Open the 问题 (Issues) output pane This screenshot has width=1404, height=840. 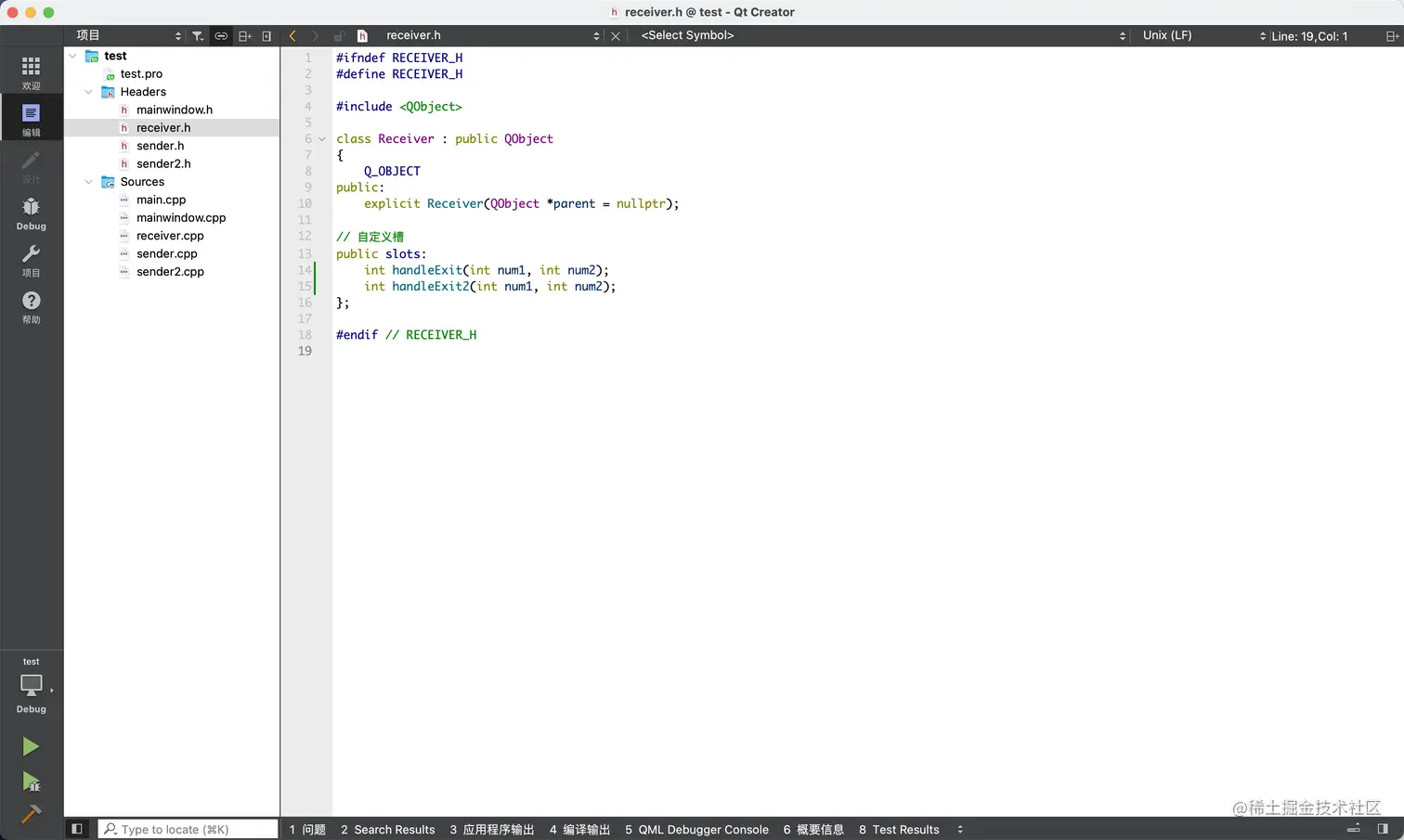tap(307, 830)
